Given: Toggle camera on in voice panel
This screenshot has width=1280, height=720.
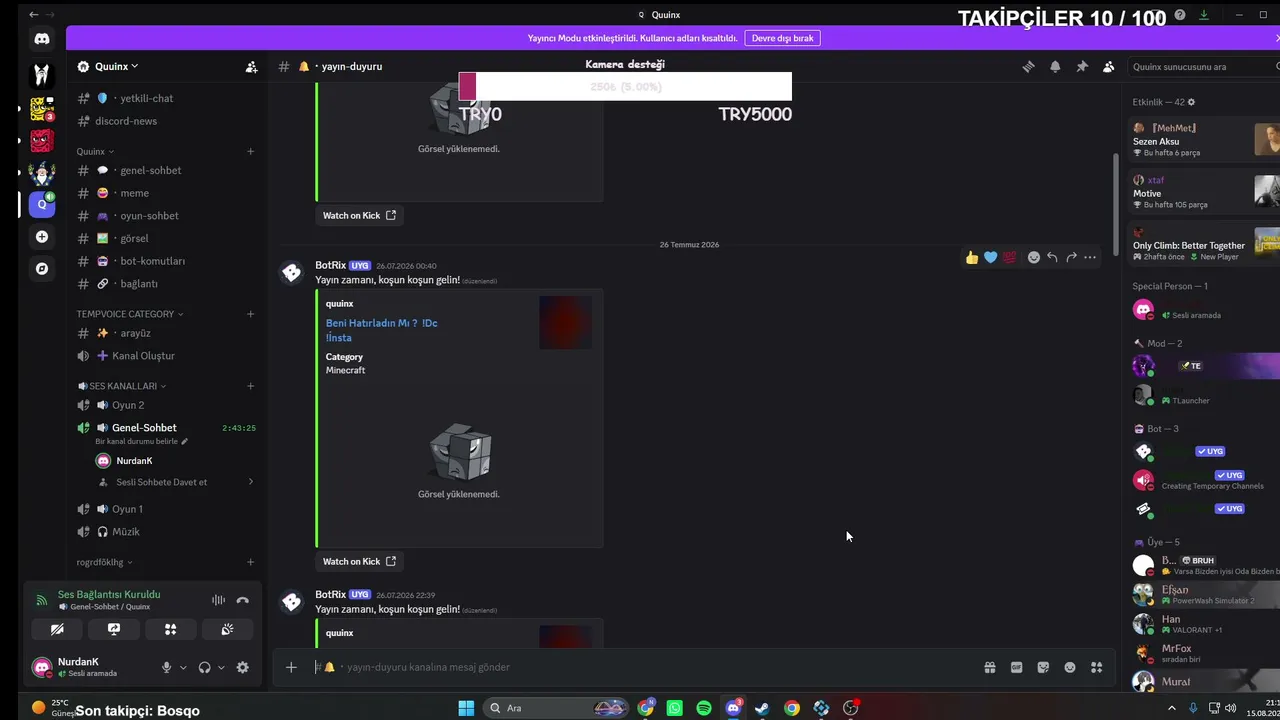Looking at the screenshot, I should (x=57, y=629).
